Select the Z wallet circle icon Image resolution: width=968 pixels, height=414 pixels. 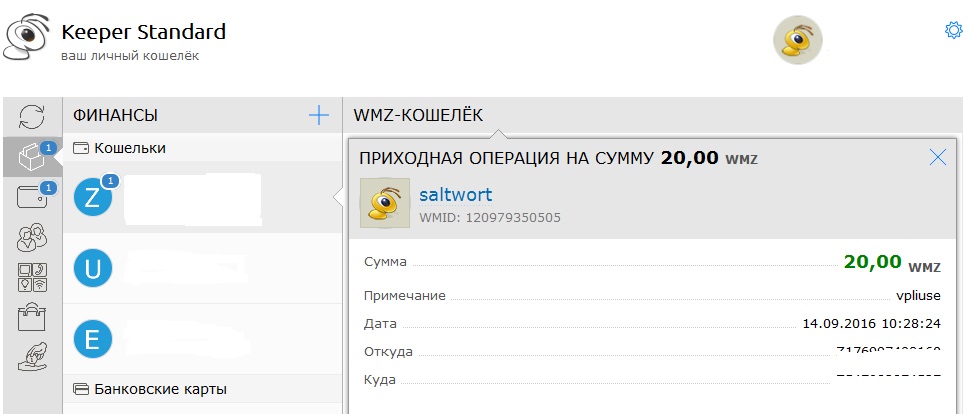pyautogui.click(x=93, y=197)
